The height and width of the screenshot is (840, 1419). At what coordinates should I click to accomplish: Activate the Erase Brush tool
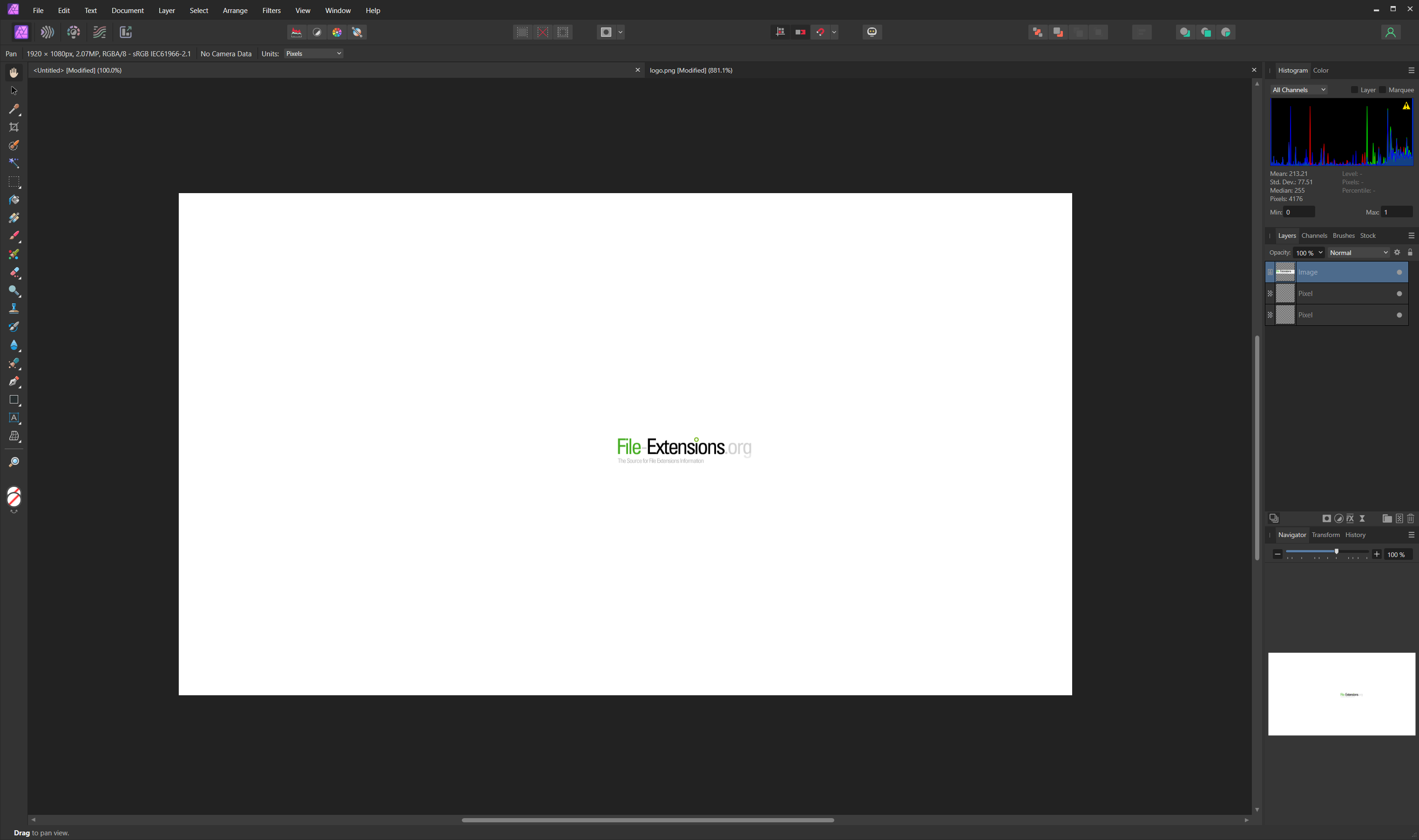(14, 272)
